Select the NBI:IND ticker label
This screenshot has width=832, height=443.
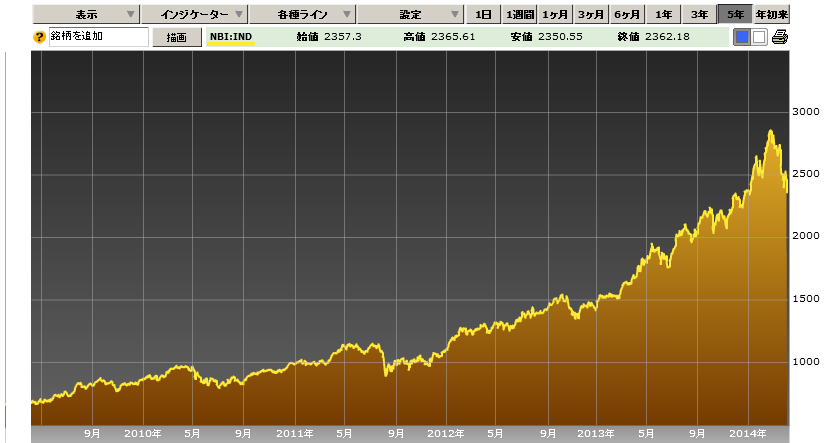(x=231, y=37)
